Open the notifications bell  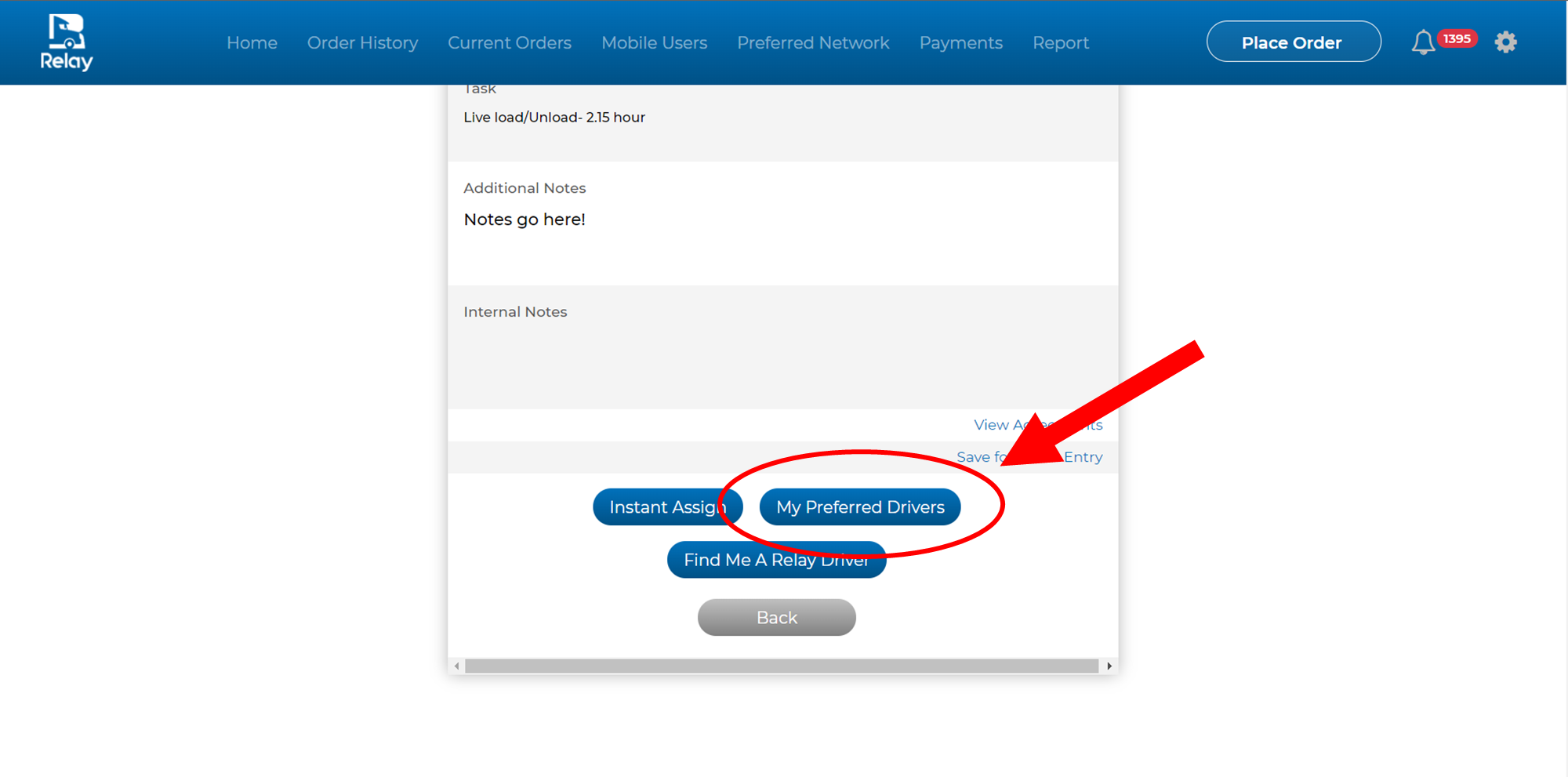[1422, 42]
